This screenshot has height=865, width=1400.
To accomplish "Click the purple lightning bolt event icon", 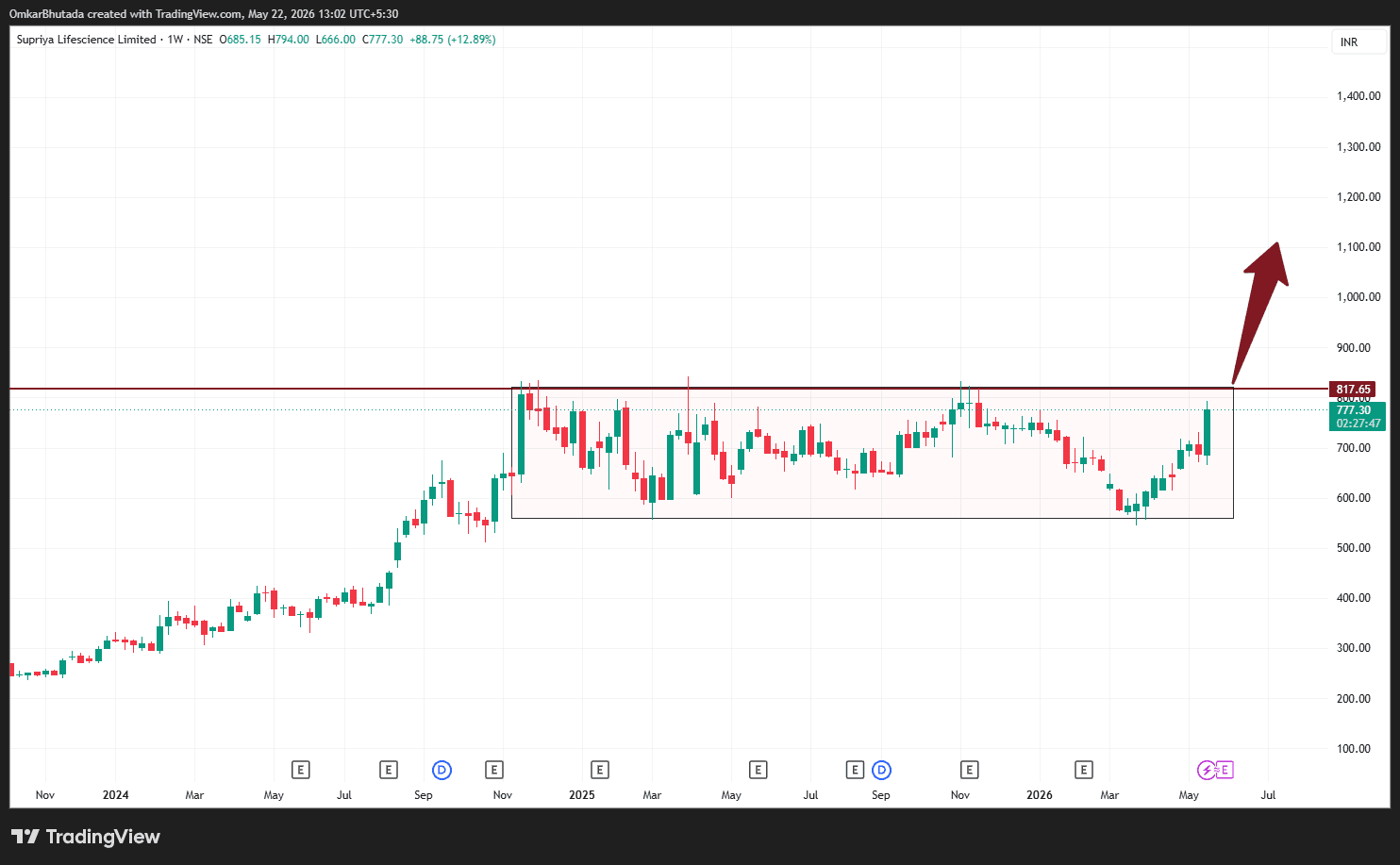I will (x=1207, y=771).
